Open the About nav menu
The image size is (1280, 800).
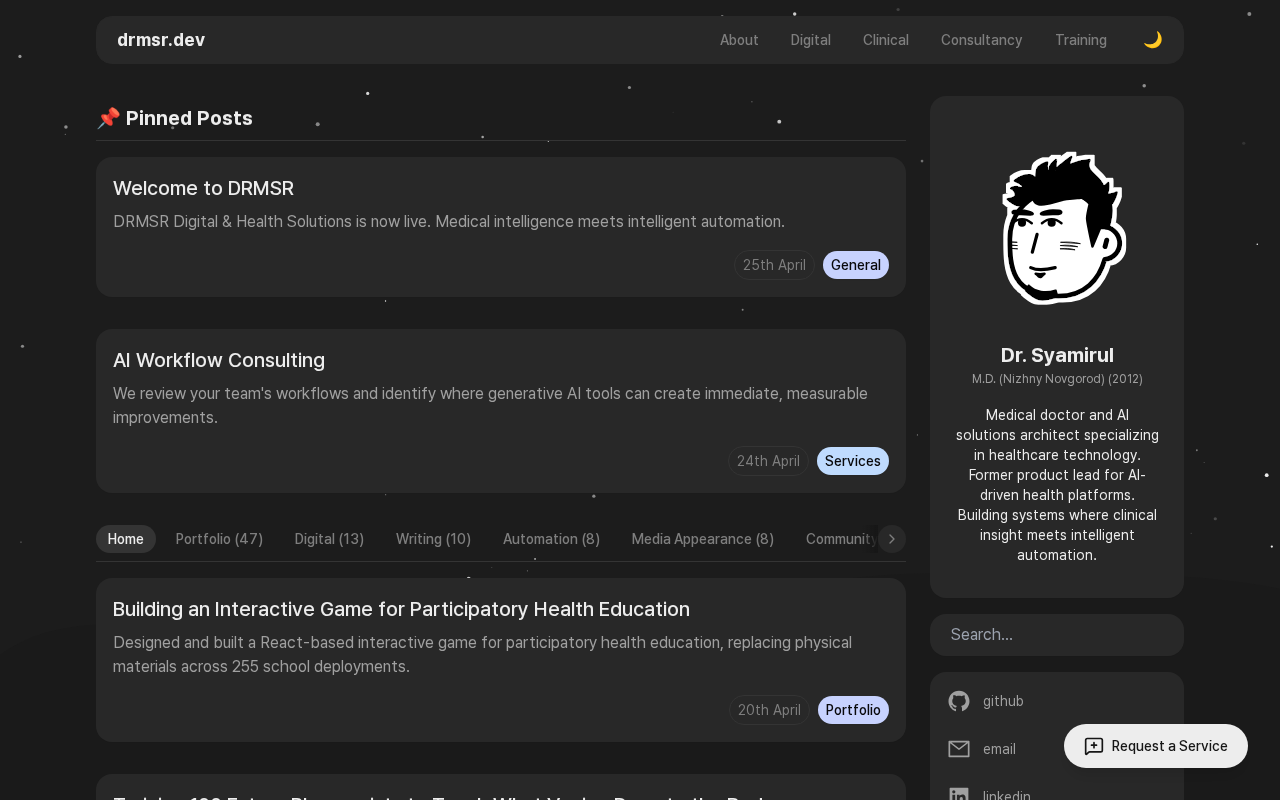click(739, 40)
